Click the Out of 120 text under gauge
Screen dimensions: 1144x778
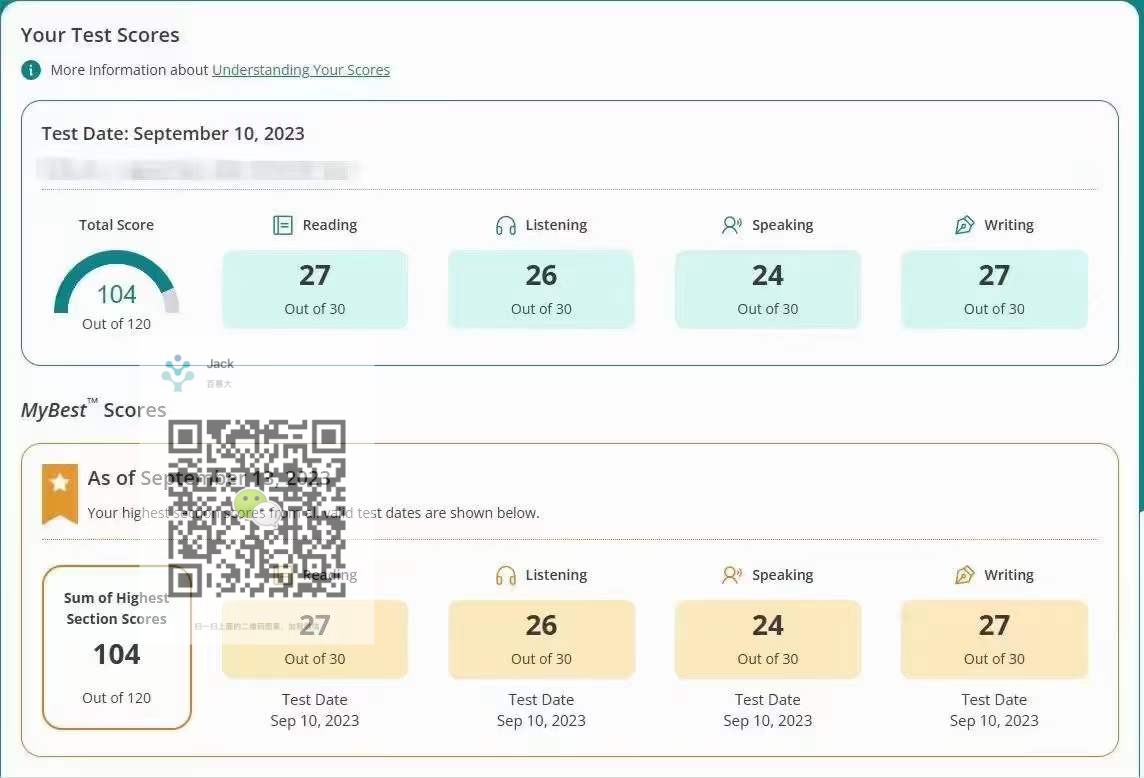116,324
